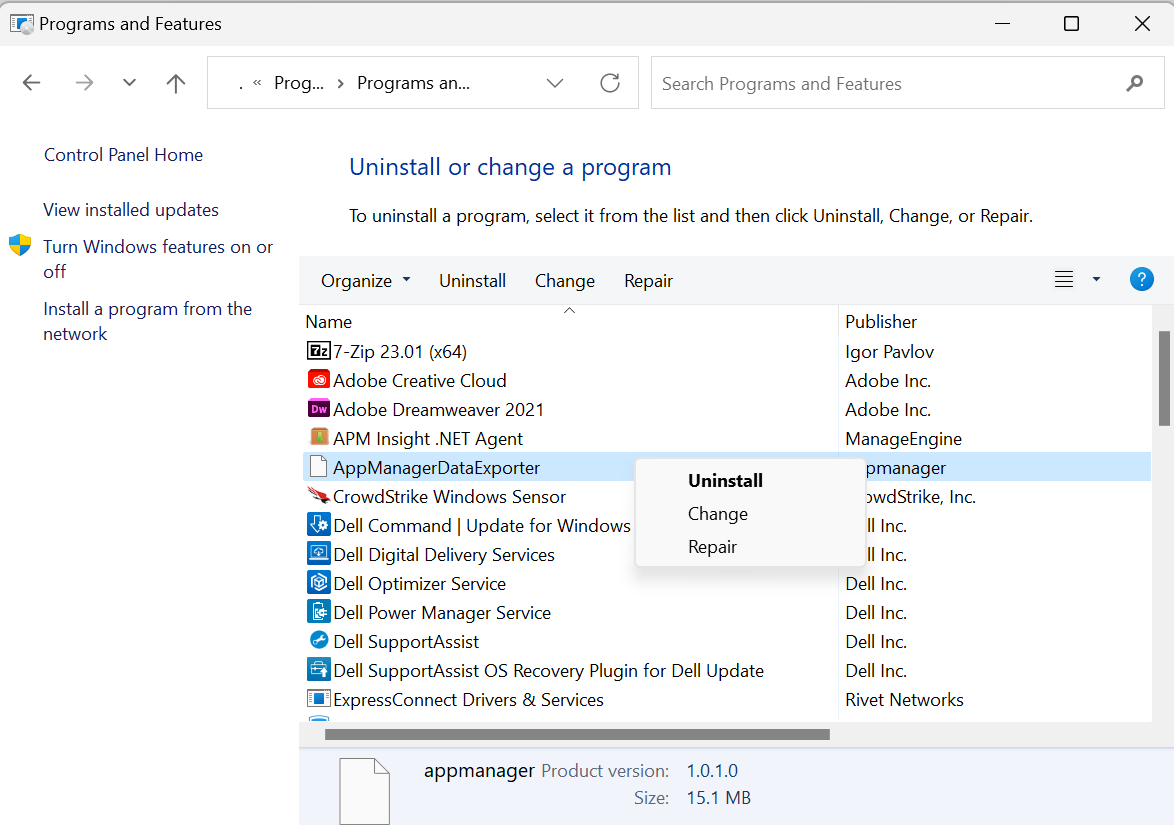
Task: Open View installed updates link
Action: pyautogui.click(x=131, y=210)
